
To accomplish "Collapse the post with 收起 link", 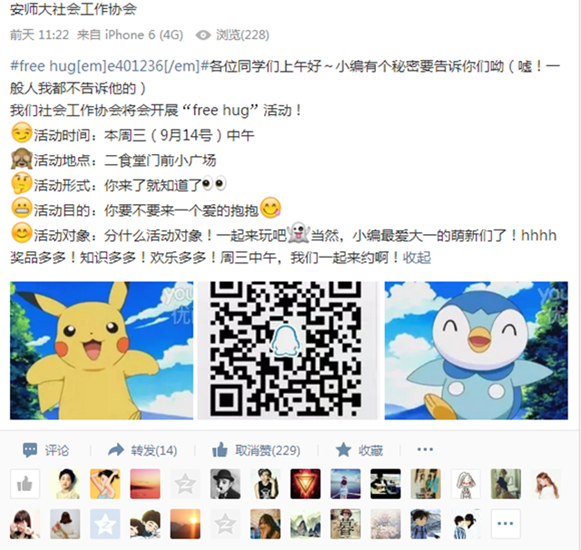I will (417, 258).
